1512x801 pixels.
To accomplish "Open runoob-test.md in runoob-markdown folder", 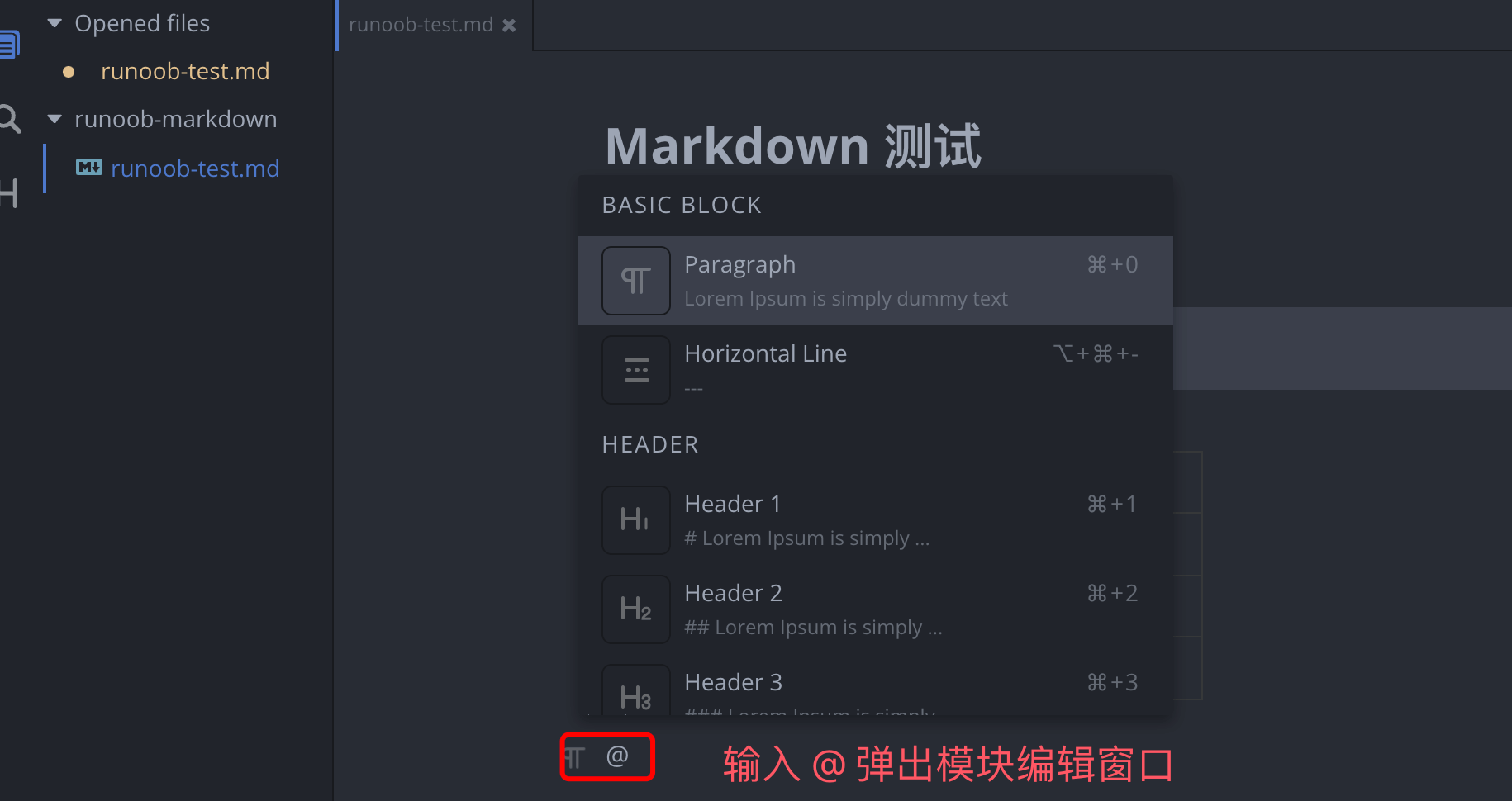I will click(x=195, y=168).
